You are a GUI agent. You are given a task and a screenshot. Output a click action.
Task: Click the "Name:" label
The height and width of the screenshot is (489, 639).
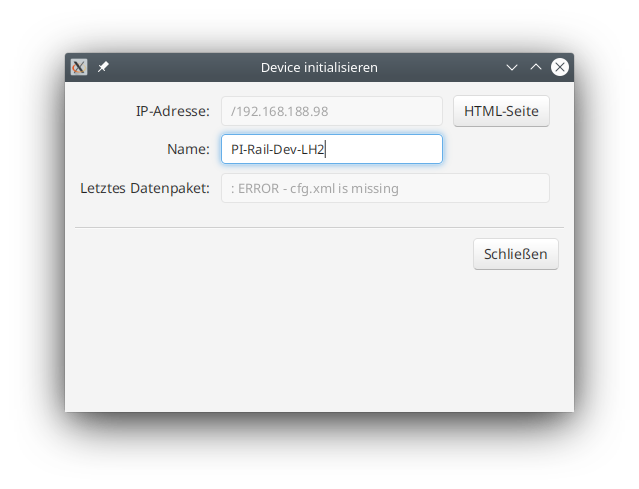pos(188,149)
